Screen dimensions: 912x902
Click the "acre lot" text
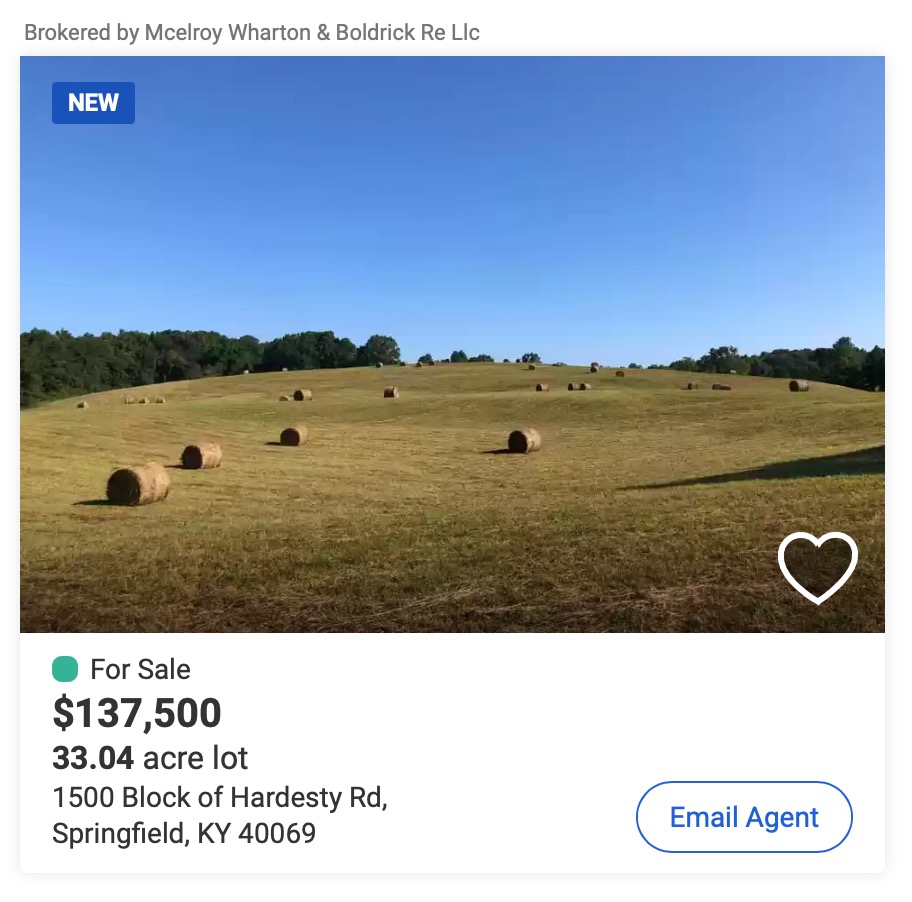pyautogui.click(x=196, y=758)
